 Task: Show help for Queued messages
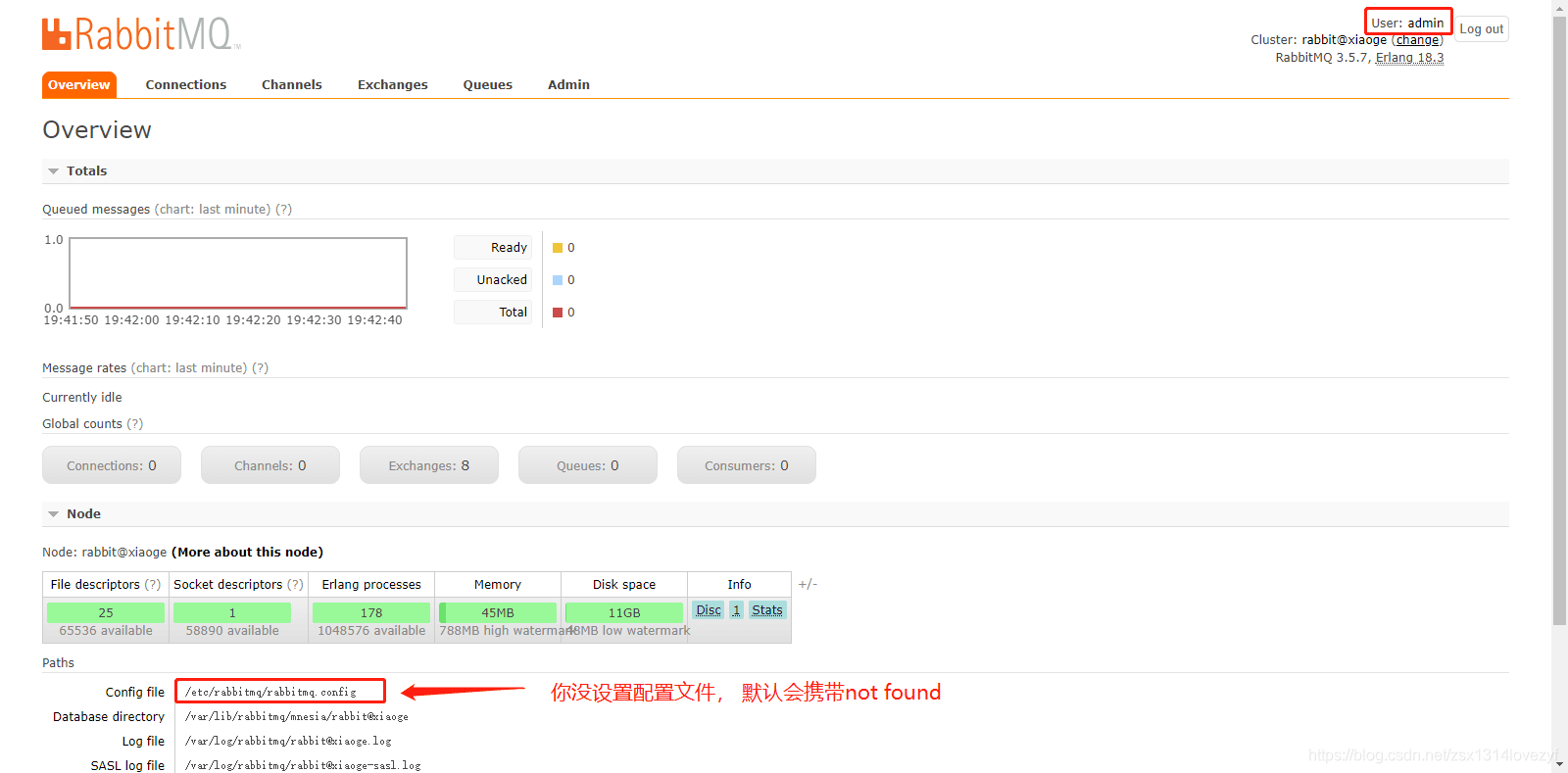(283, 210)
